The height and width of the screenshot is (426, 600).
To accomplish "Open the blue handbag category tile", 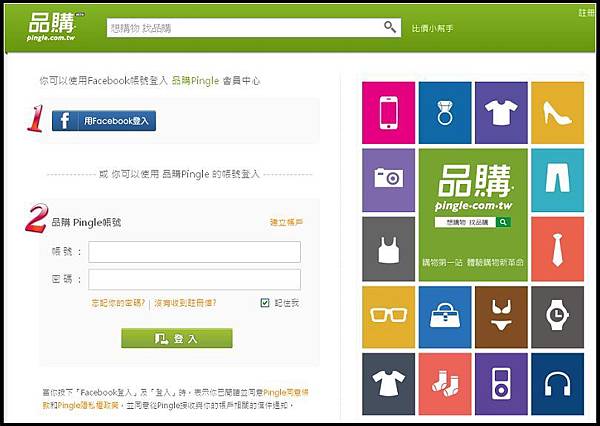I will point(445,317).
